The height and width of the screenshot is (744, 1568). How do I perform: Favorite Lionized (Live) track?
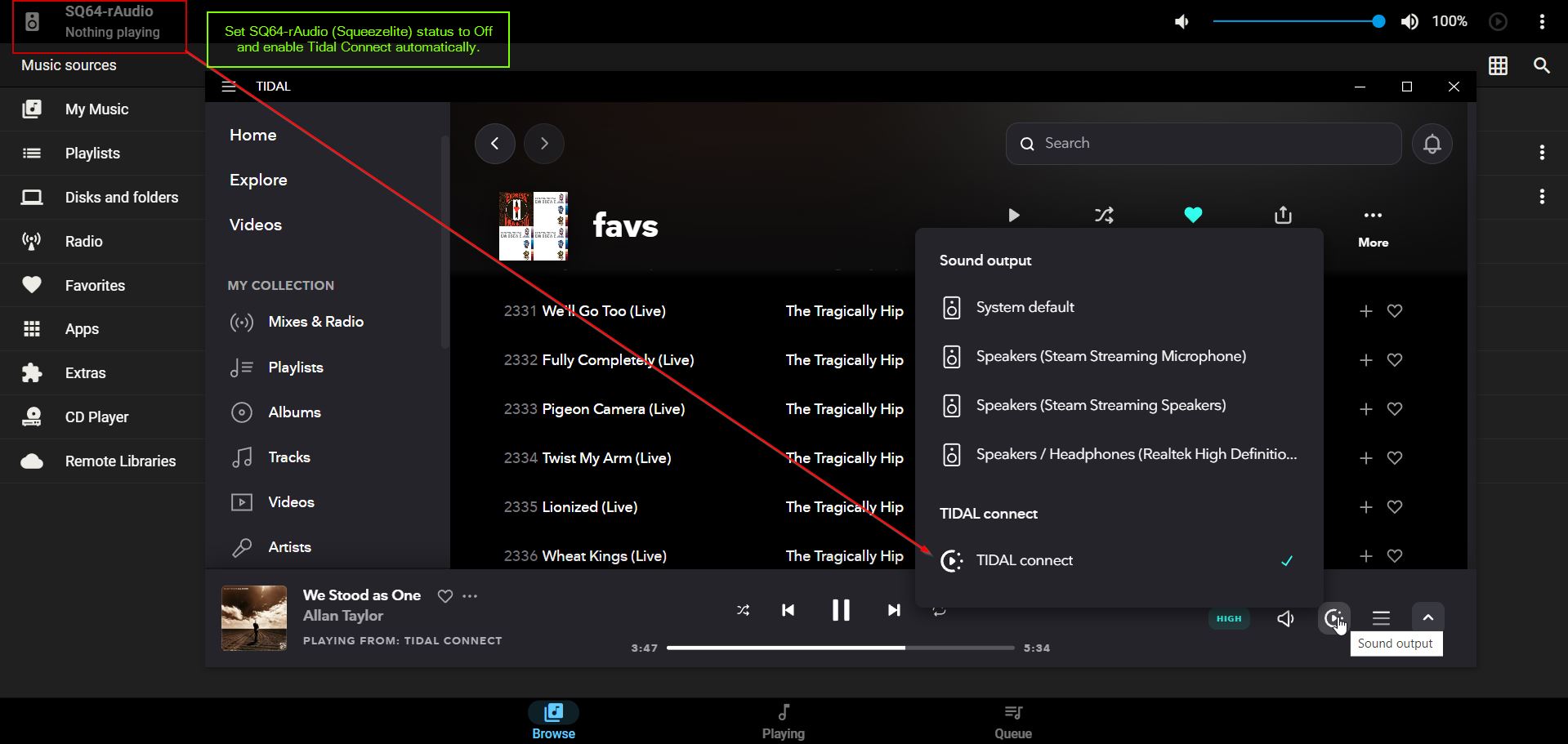tap(1395, 507)
